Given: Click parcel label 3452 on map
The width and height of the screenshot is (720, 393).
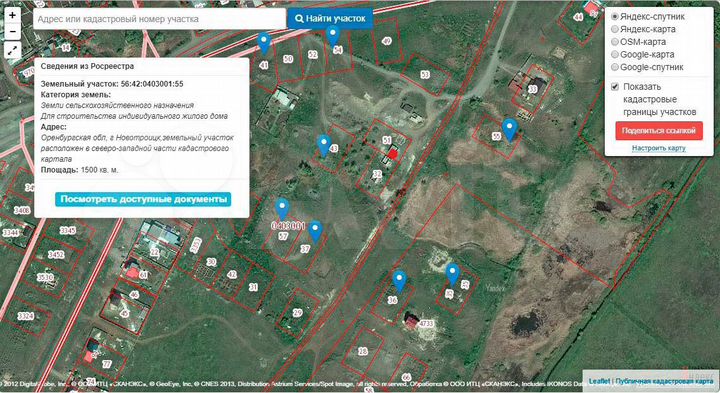Looking at the screenshot, I should (x=56, y=254).
